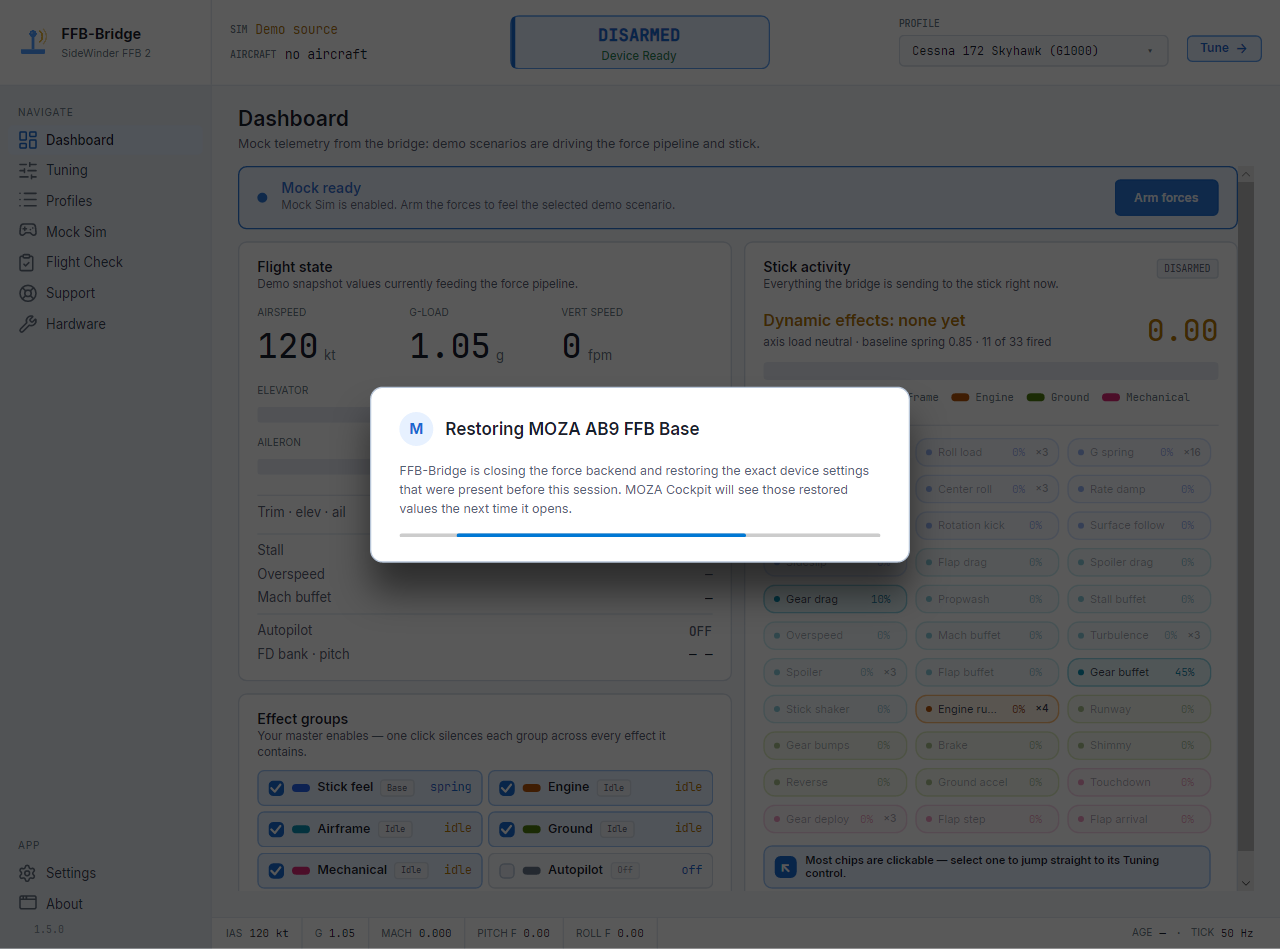
Task: Click the Arm forces button
Action: [x=1166, y=198]
